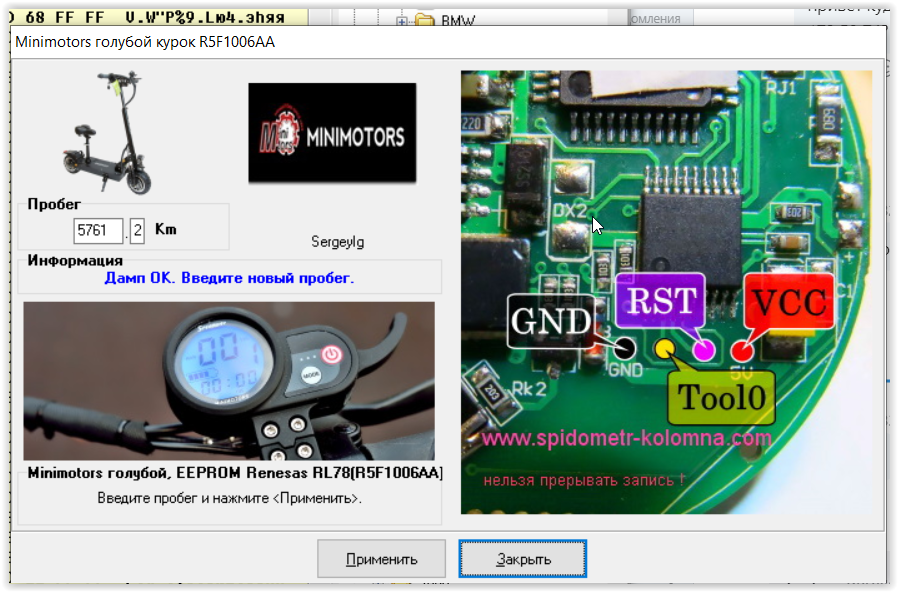This screenshot has height=592, width=898.
Task: Click the VCC label on the board picture
Action: (789, 301)
